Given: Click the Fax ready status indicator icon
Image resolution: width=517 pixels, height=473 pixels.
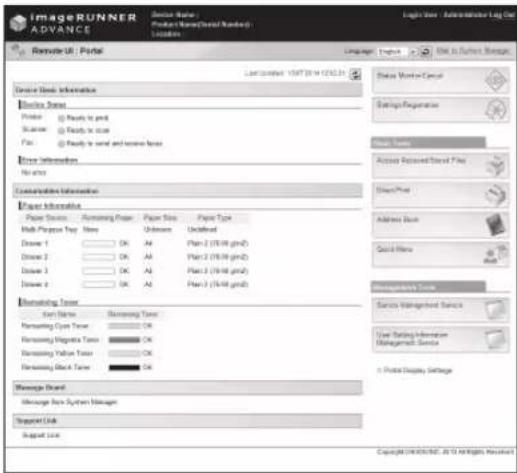Looking at the screenshot, I should pos(61,144).
